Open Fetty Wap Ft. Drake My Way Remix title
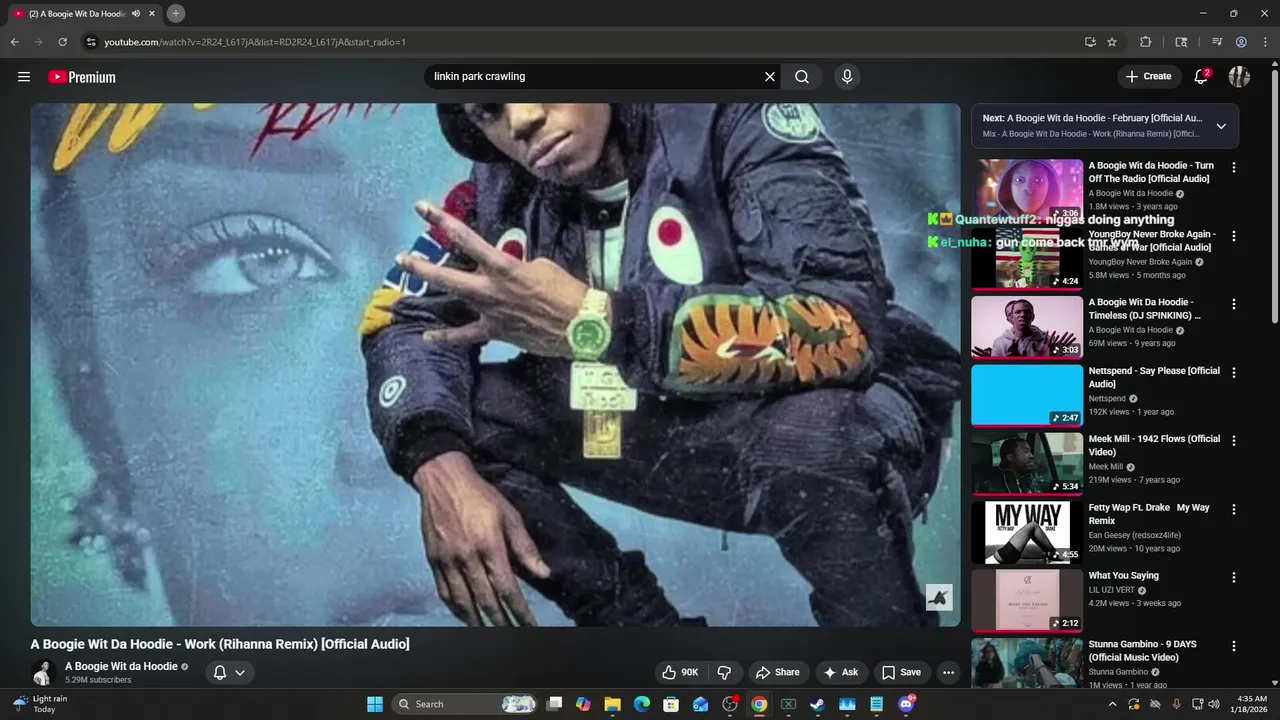Image resolution: width=1280 pixels, height=720 pixels. (x=1149, y=514)
